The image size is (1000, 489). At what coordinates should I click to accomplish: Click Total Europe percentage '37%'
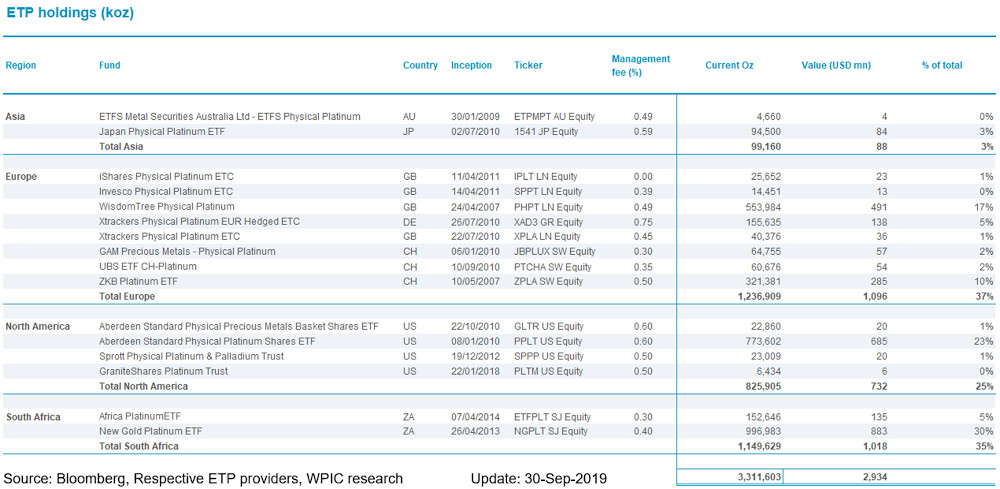point(985,296)
